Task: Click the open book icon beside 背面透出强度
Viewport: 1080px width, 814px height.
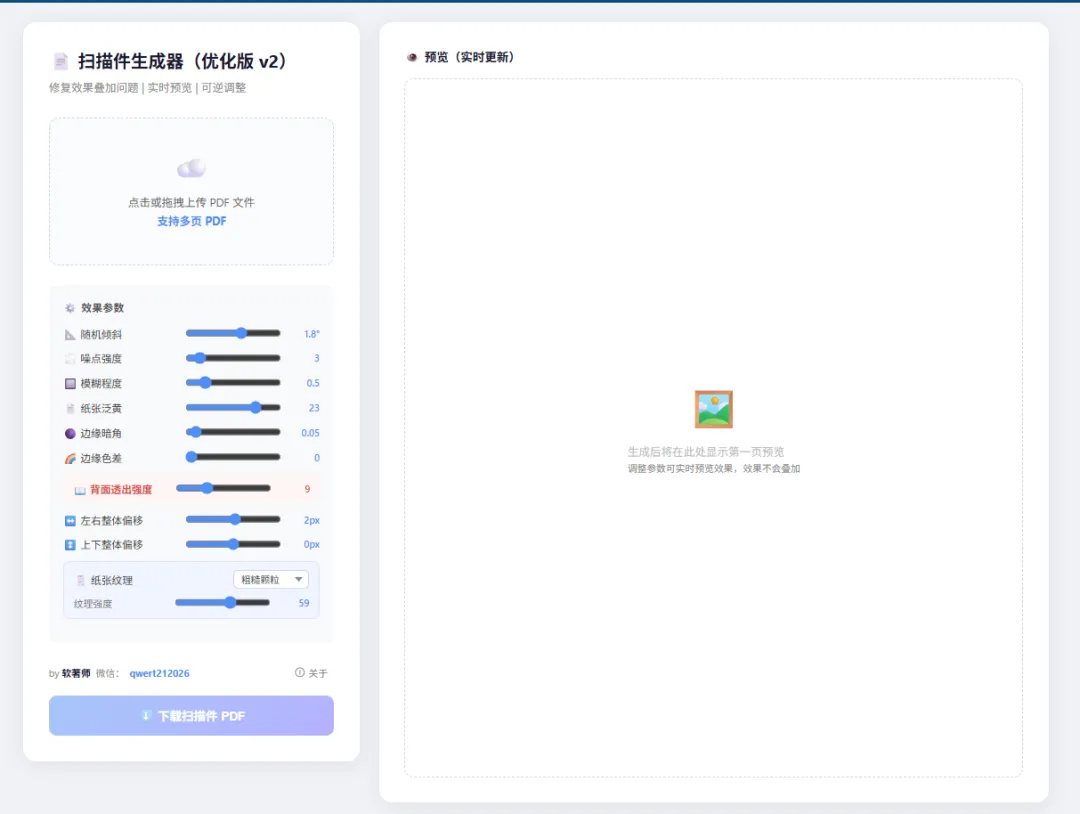Action: (x=80, y=490)
